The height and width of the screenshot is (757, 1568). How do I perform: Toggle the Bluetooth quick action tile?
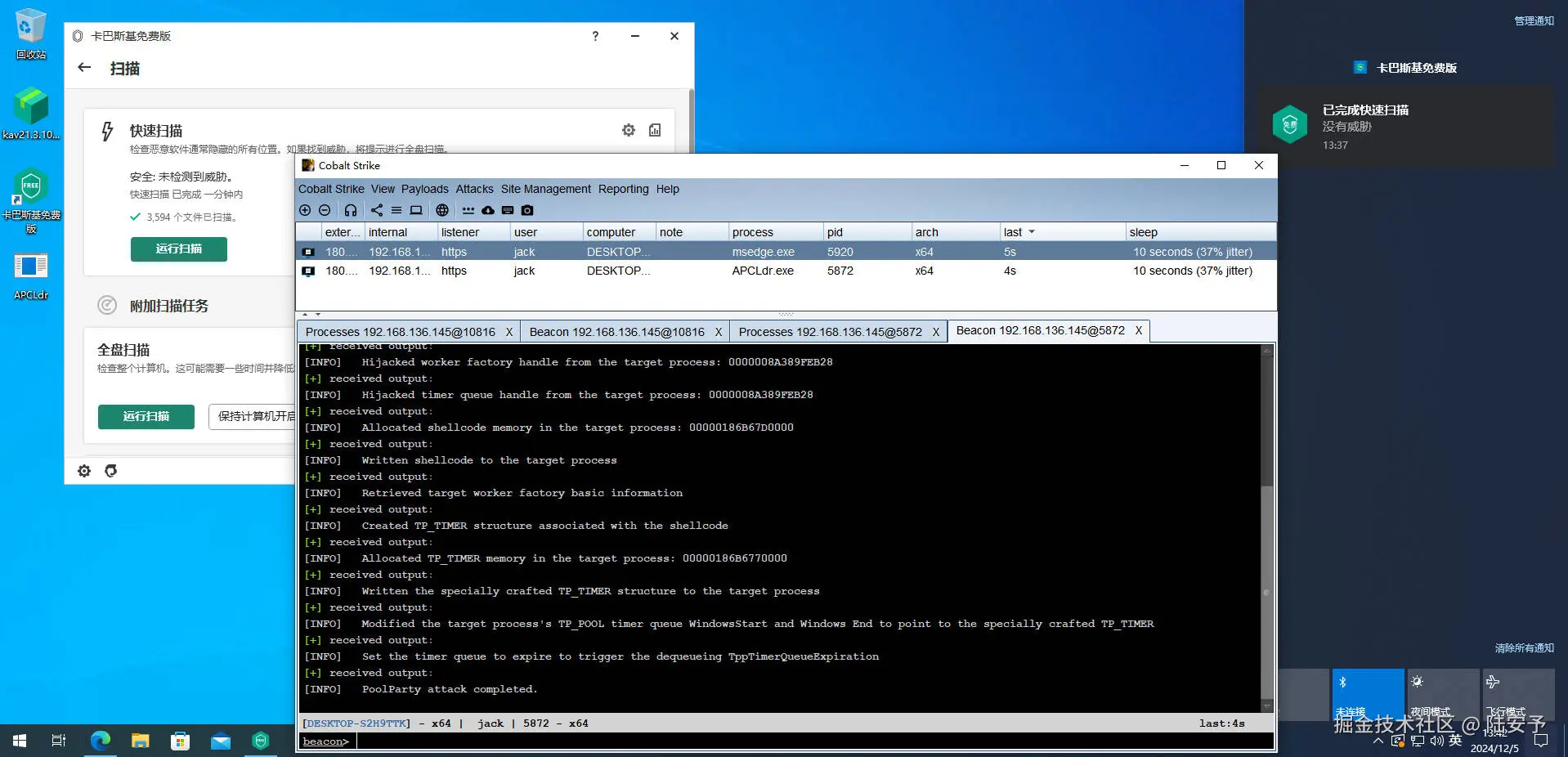point(1369,695)
